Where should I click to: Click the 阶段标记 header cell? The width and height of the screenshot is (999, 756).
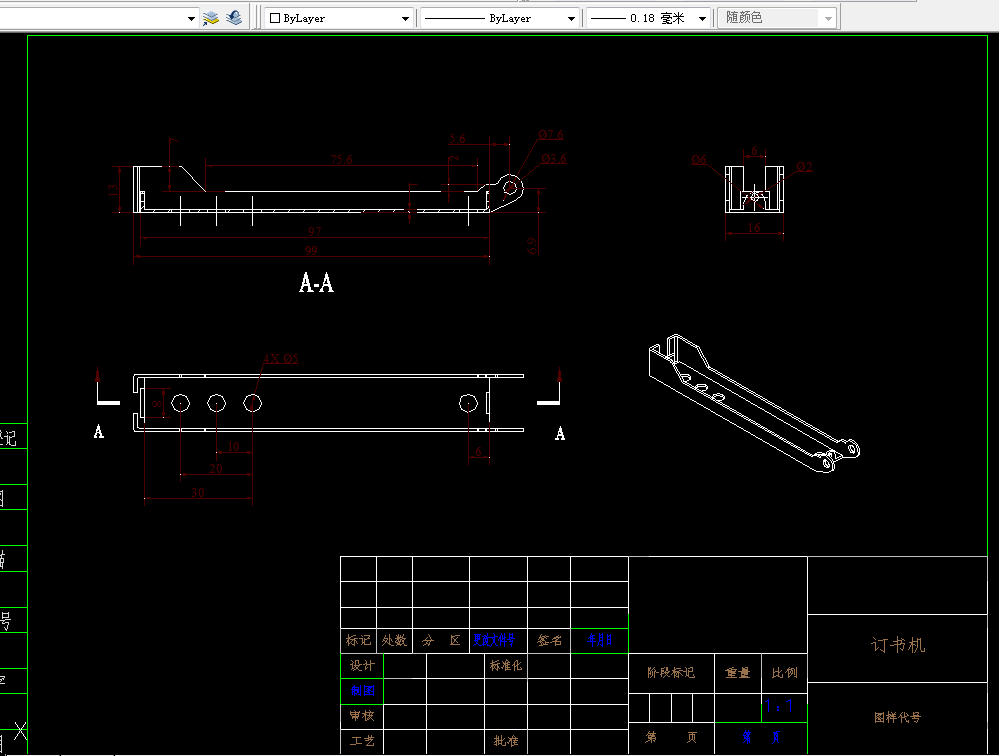coord(671,673)
